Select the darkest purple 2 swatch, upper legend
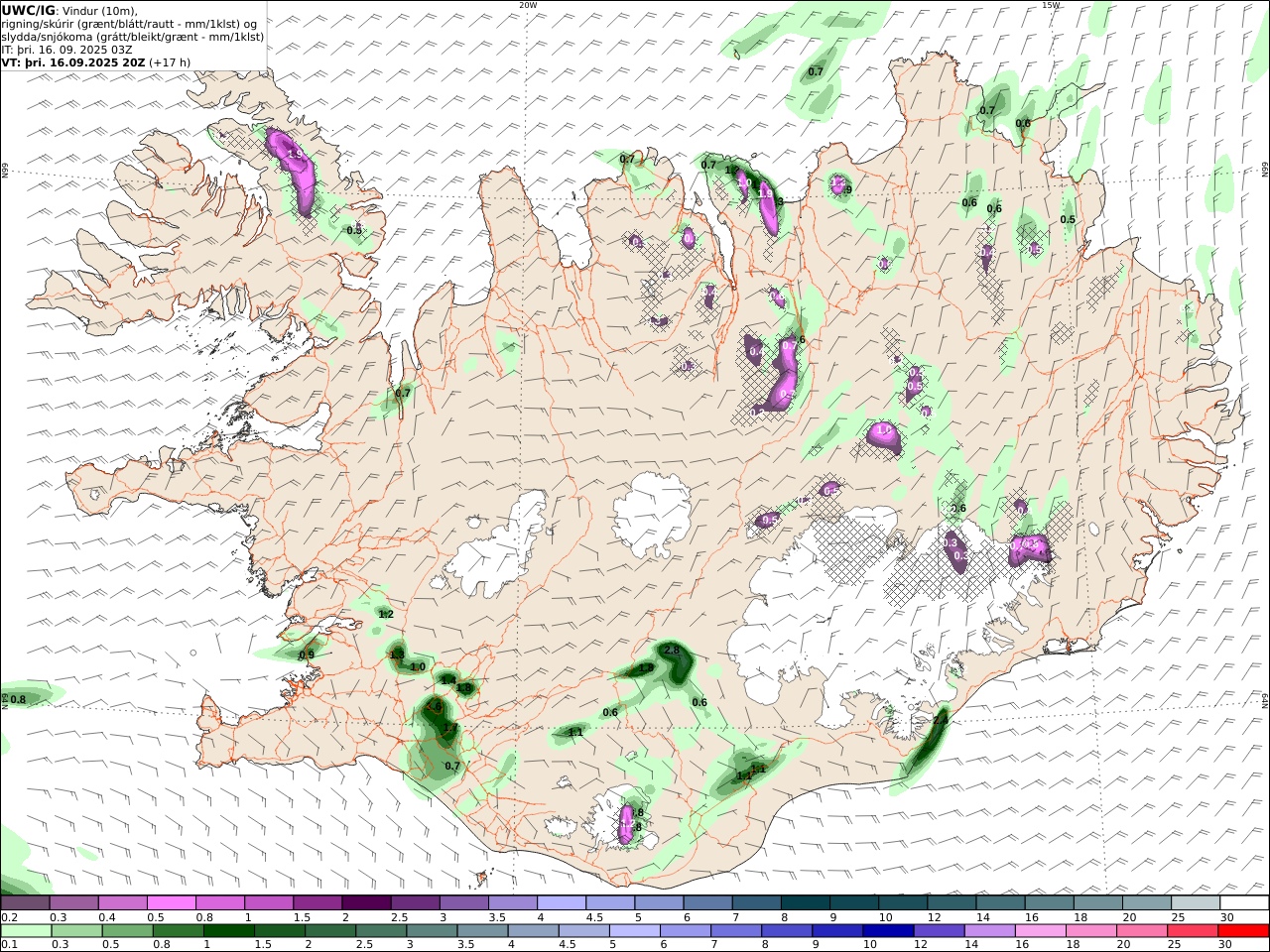This screenshot has width=1270, height=952. [x=366, y=903]
